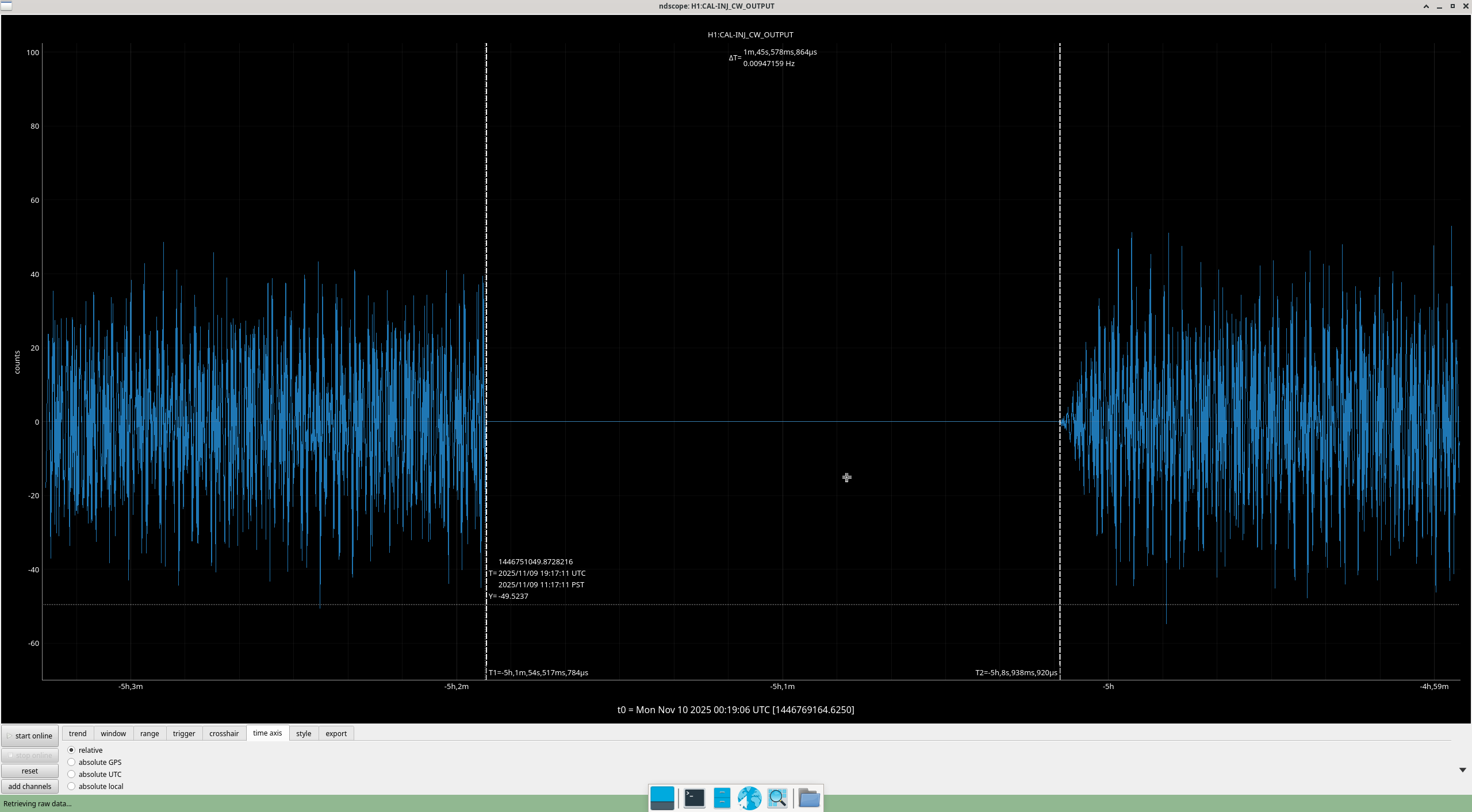This screenshot has width=1472, height=812.
Task: Switch to the trend tab
Action: (78, 733)
